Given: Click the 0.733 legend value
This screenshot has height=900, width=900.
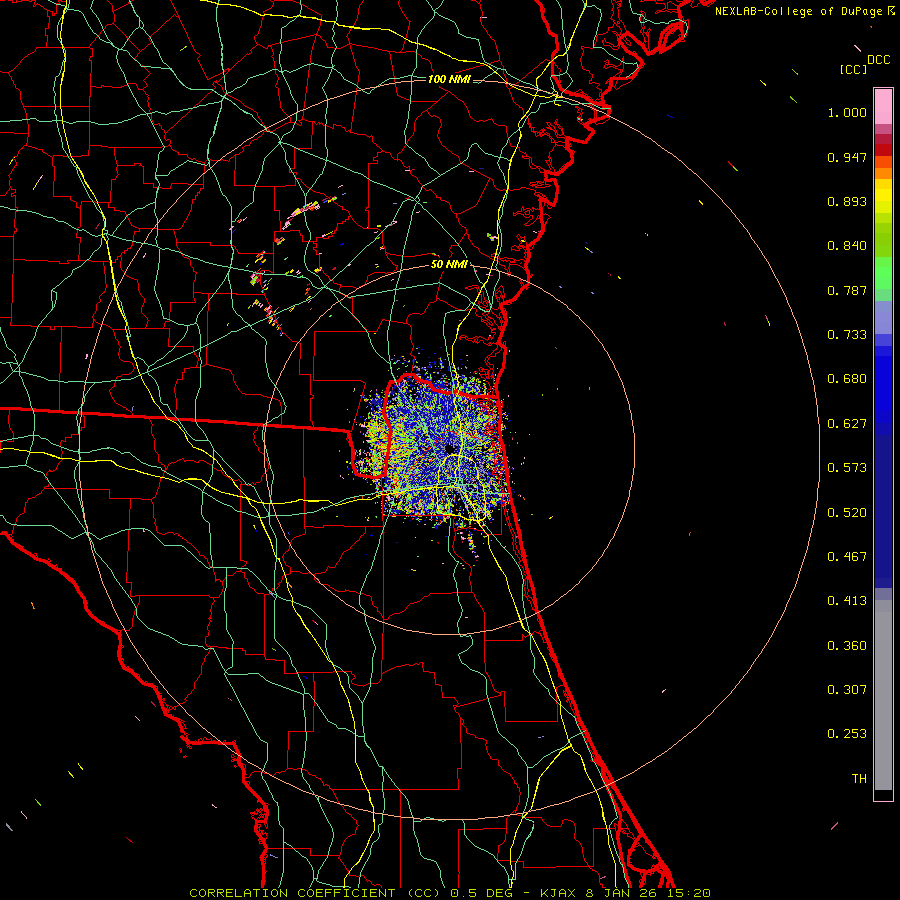Looking at the screenshot, I should click(847, 335).
